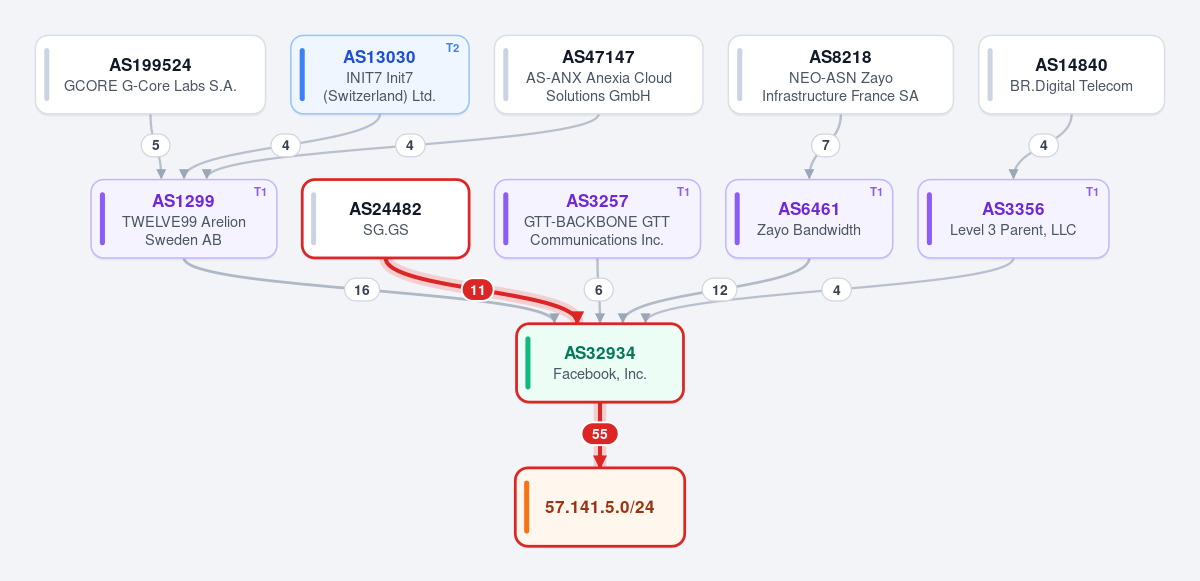Click the T2 tier tag on AS13030
Image resolution: width=1200 pixels, height=581 pixels.
click(x=452, y=48)
